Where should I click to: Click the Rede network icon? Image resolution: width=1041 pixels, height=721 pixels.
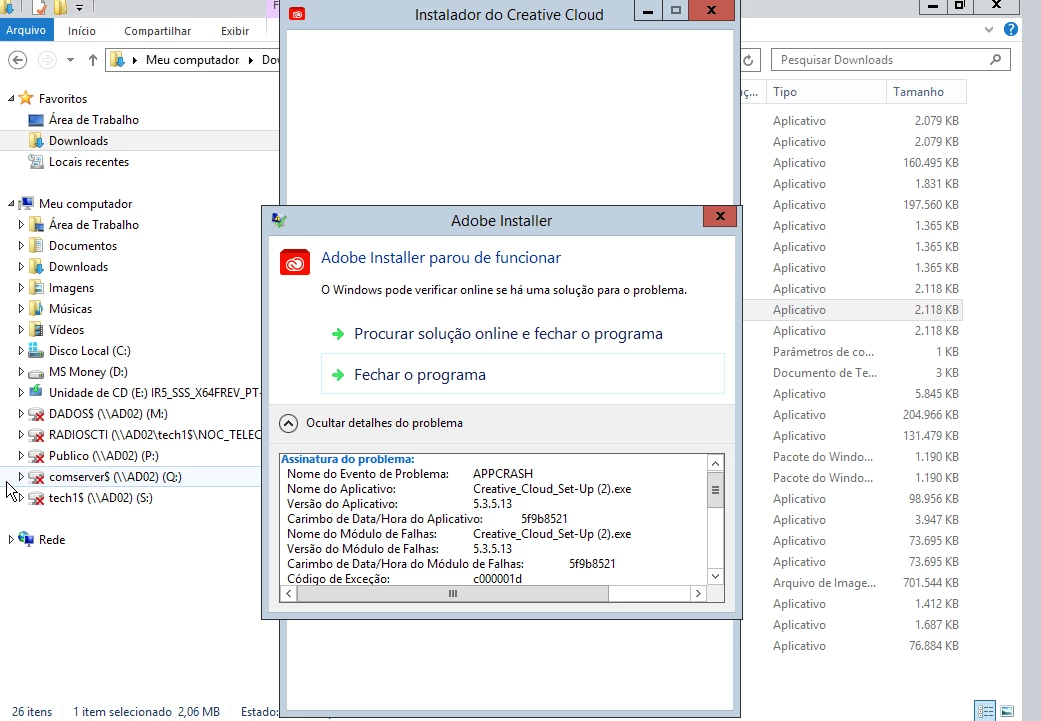pos(26,539)
